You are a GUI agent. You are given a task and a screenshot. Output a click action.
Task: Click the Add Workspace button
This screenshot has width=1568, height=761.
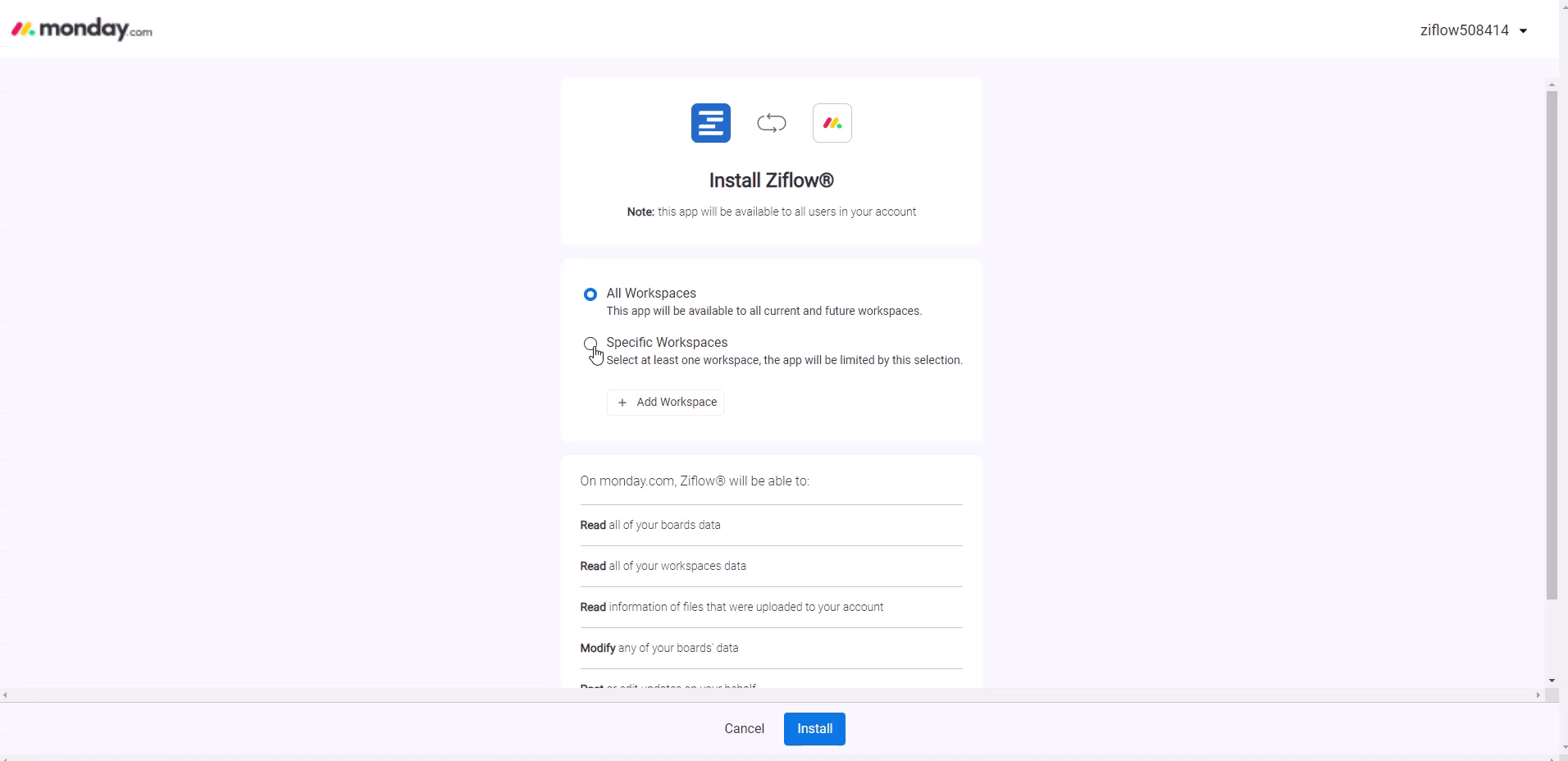(666, 403)
